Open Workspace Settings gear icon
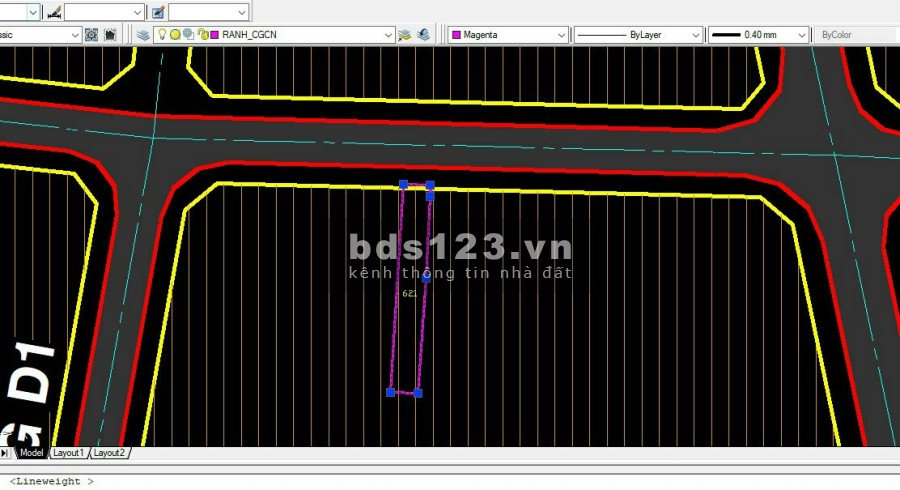Image resolution: width=900 pixels, height=490 pixels. click(x=91, y=35)
